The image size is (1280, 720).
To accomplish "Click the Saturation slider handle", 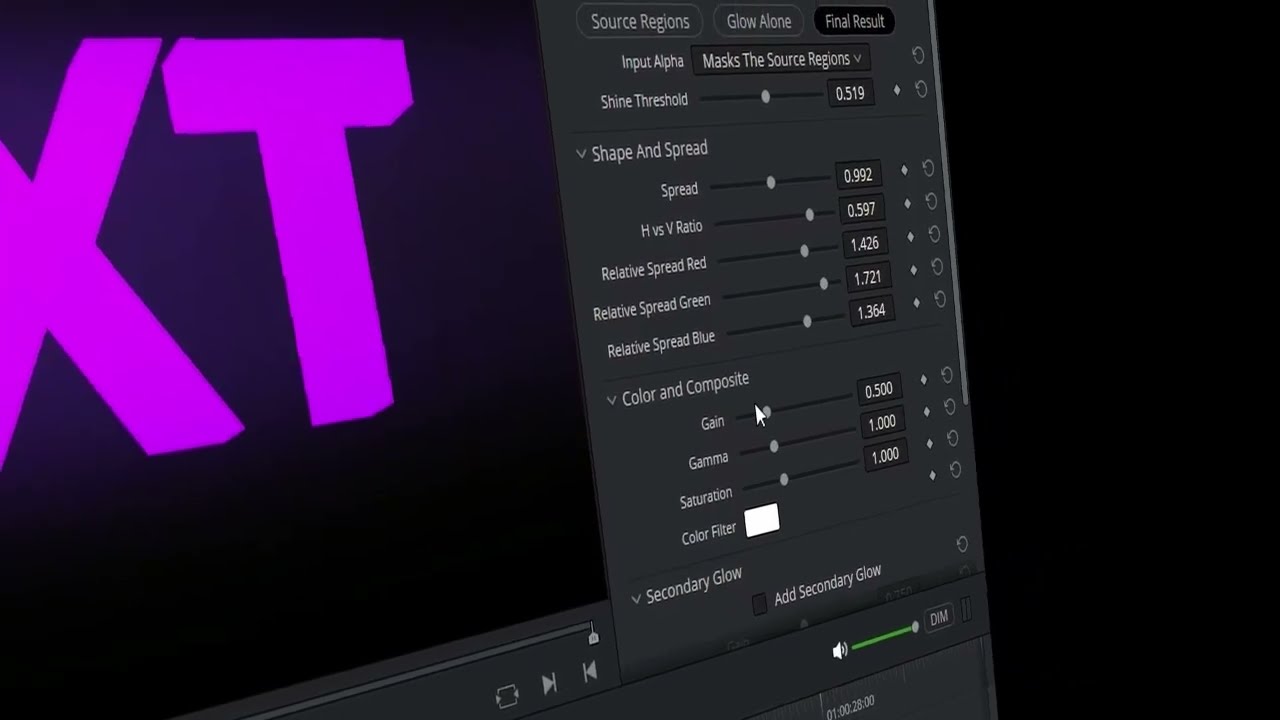I will 784,480.
